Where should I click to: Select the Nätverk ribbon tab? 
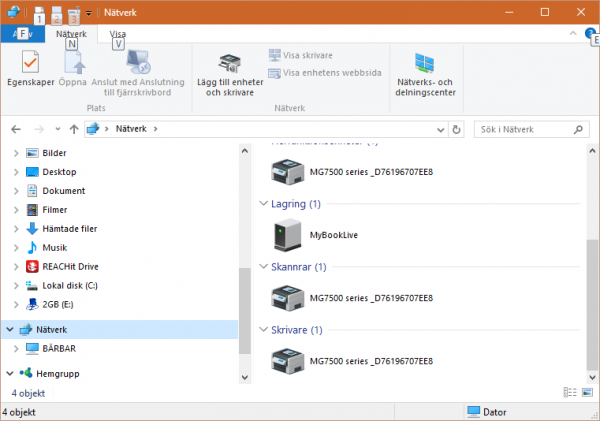point(71,34)
